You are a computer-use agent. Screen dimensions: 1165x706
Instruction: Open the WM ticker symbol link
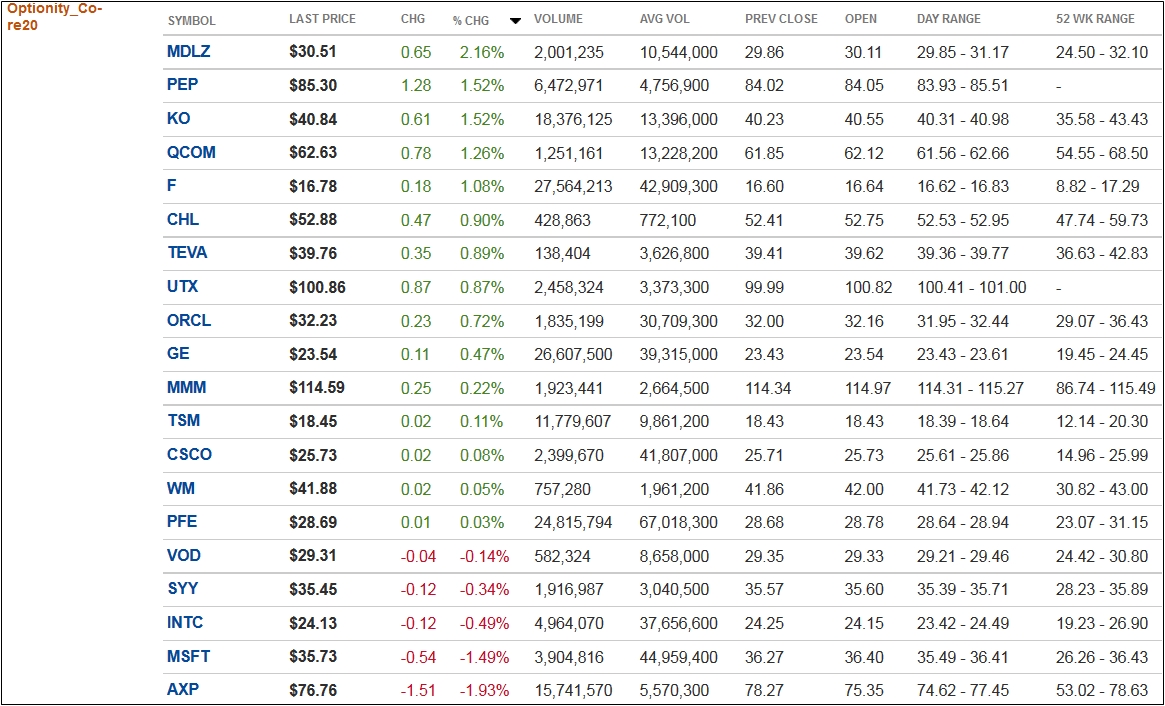pos(181,489)
